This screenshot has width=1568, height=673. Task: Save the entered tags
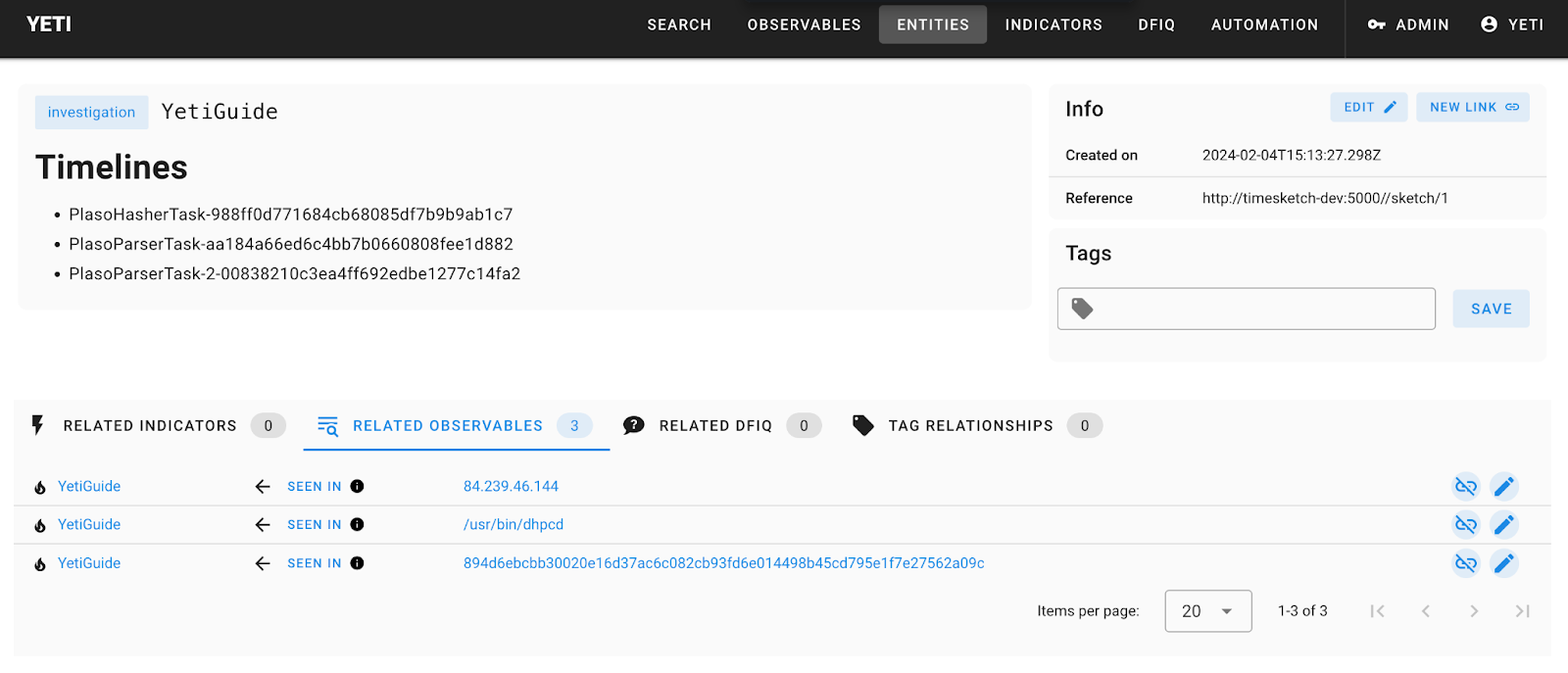pyautogui.click(x=1491, y=309)
